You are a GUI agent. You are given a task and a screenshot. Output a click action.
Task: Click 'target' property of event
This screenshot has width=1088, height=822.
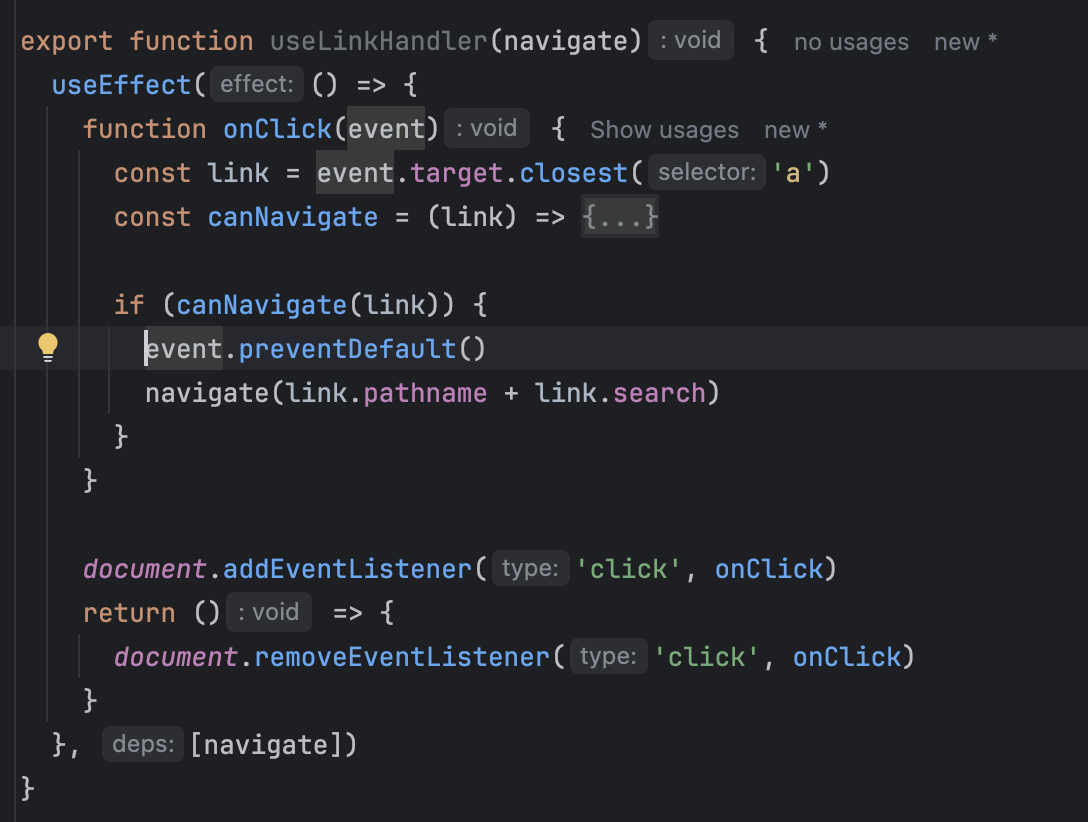click(x=456, y=173)
